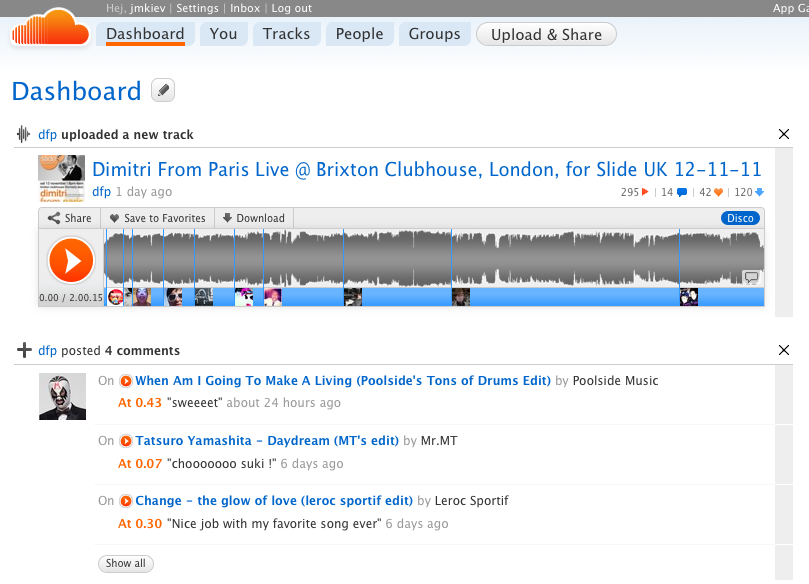
Task: Click Leroc Sportif artist name
Action: pyautogui.click(x=472, y=501)
